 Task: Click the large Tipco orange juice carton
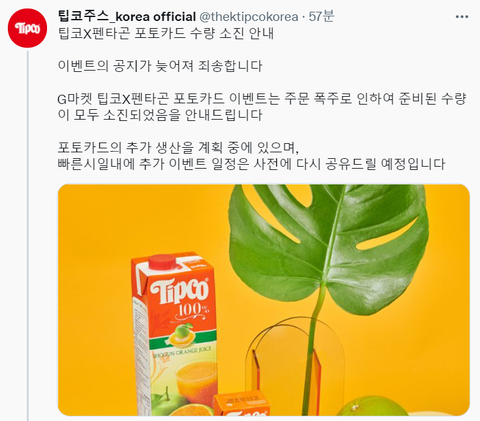tap(175, 334)
